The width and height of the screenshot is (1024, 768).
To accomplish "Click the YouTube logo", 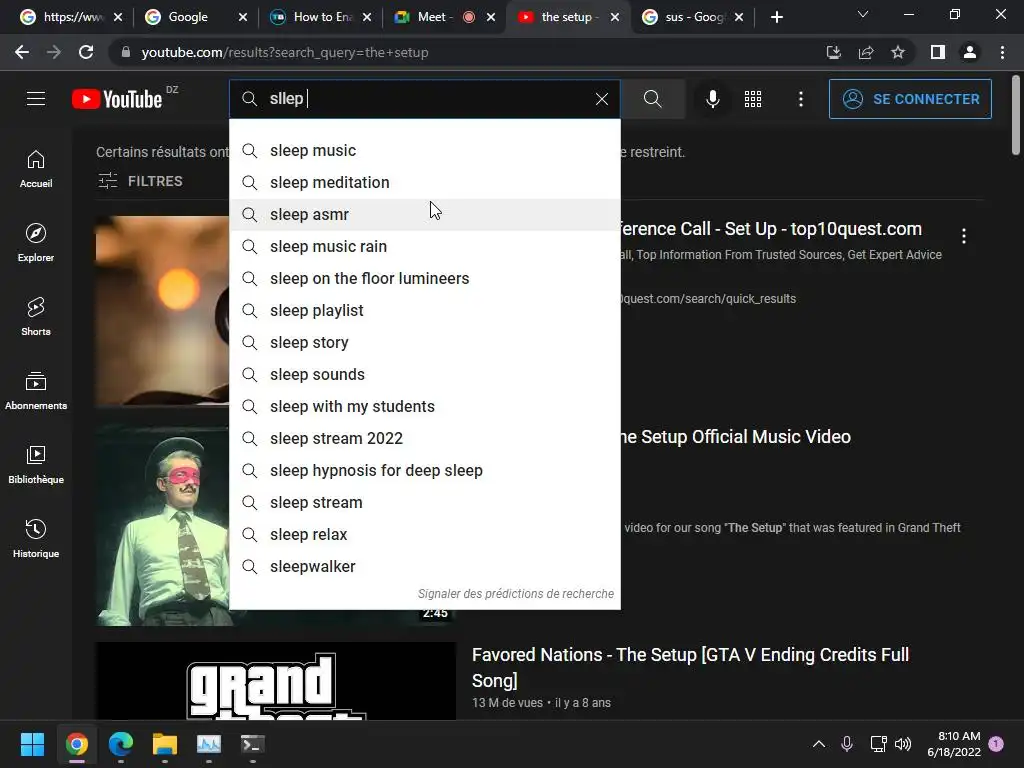I will click(117, 99).
